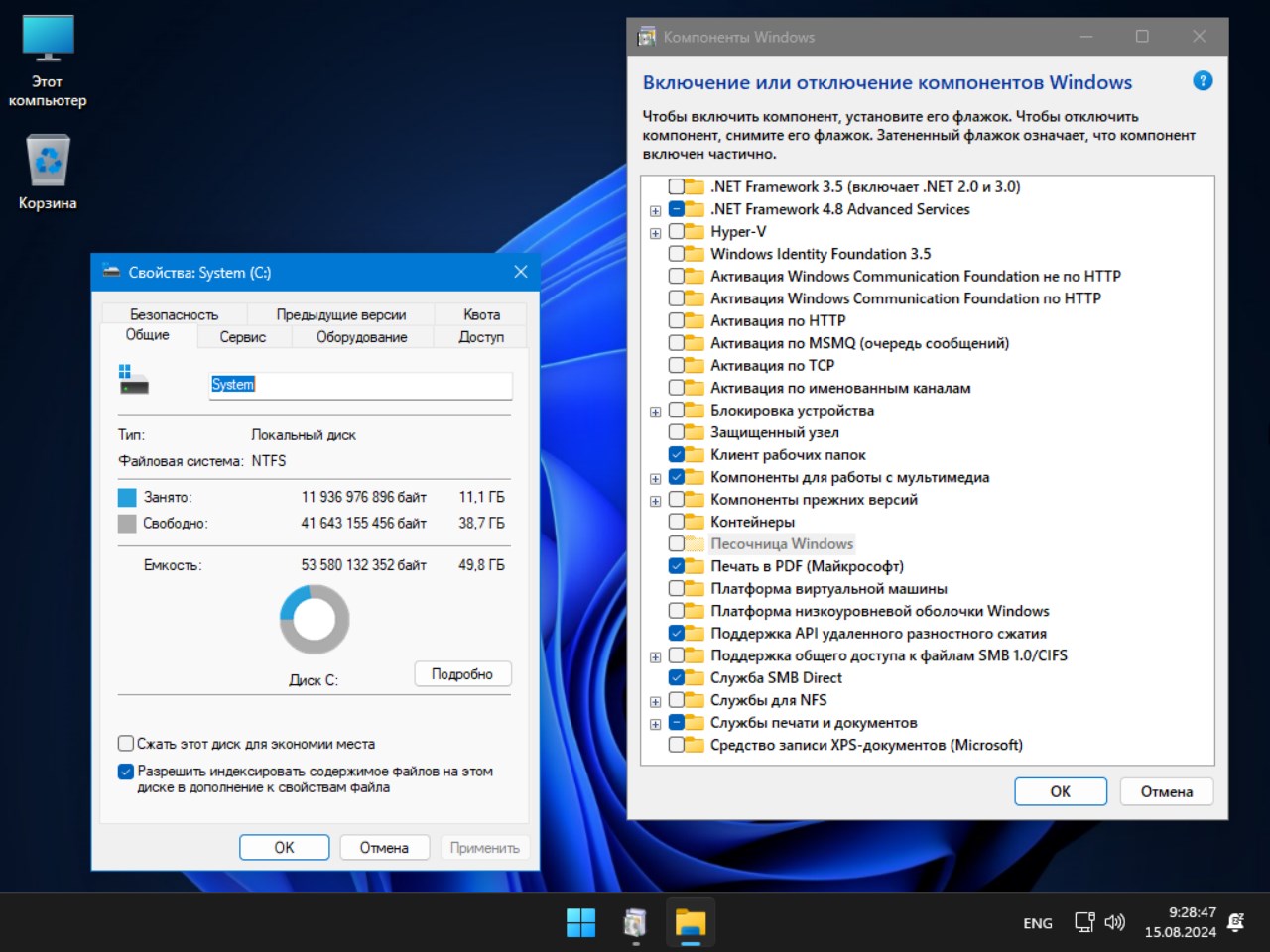
Task: Click the taskbar clock and date
Action: click(1181, 922)
